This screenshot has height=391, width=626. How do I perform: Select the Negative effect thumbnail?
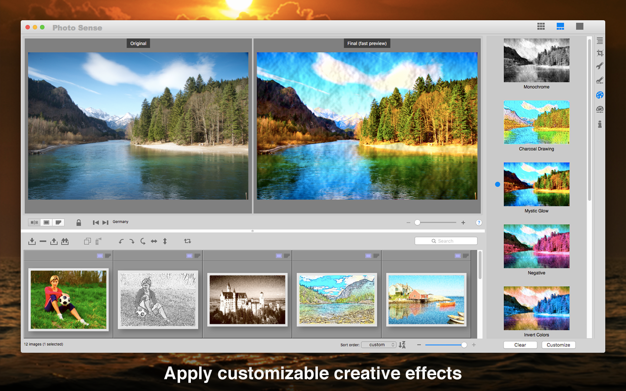[x=537, y=246]
